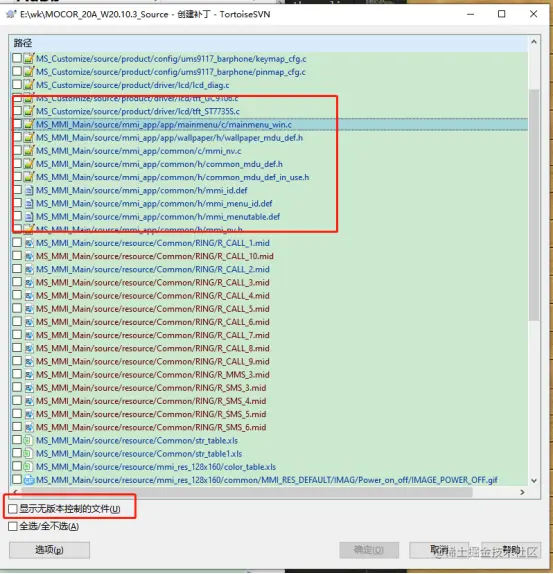The width and height of the screenshot is (553, 574).
Task: Select row R_CALL_8.mid path
Action: pos(153,348)
